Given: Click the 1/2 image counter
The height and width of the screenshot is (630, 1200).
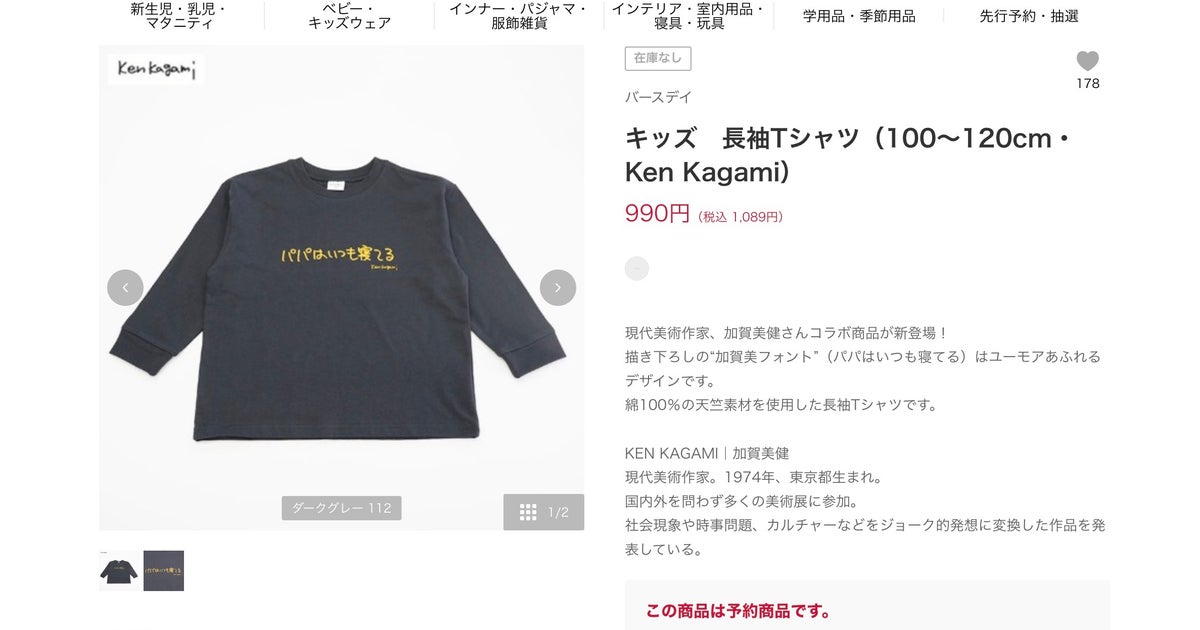Looking at the screenshot, I should pyautogui.click(x=558, y=512).
